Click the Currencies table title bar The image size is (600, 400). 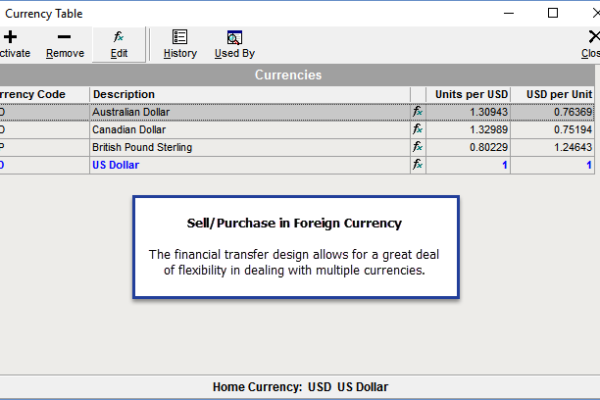coord(297,75)
